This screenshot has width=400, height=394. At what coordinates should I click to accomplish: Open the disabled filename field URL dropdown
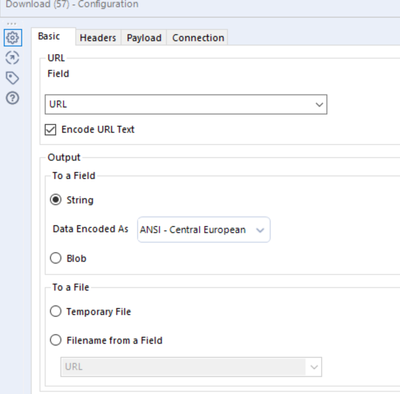(191, 367)
